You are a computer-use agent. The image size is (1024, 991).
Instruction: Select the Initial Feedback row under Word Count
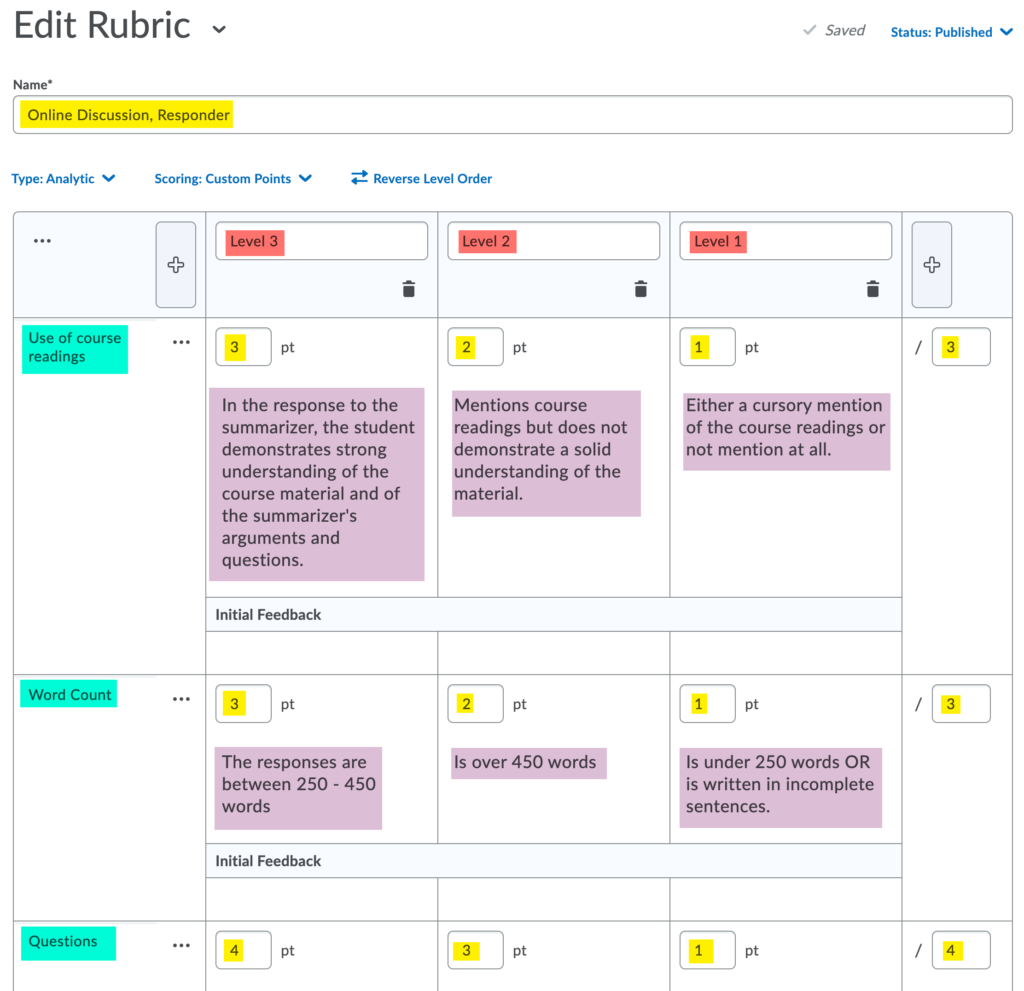point(554,860)
